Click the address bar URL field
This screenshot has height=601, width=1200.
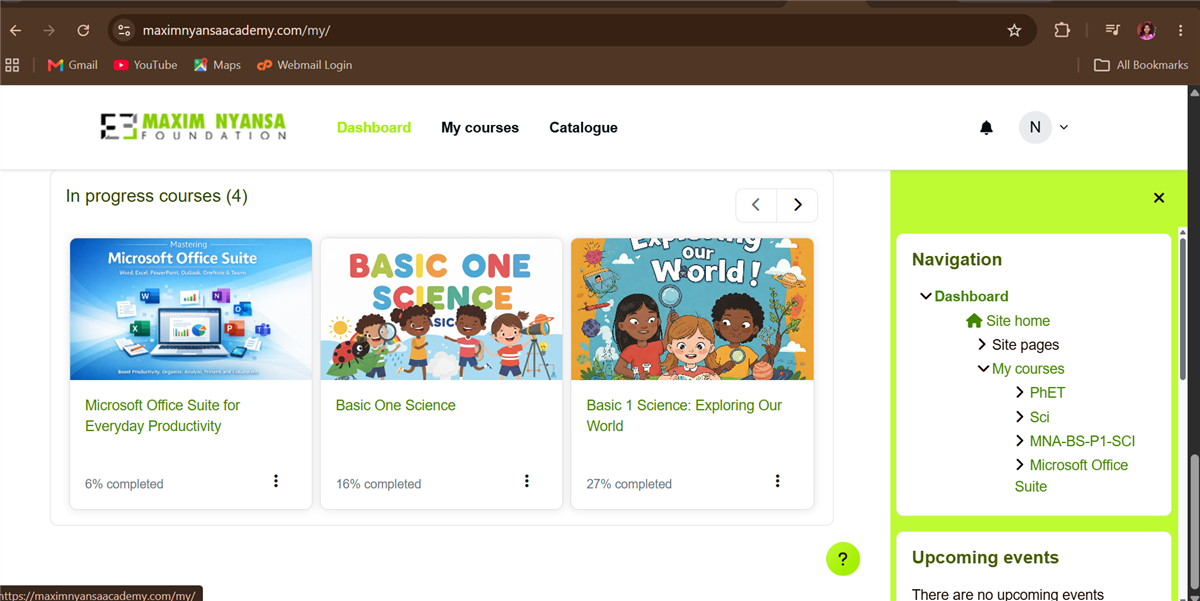(570, 31)
